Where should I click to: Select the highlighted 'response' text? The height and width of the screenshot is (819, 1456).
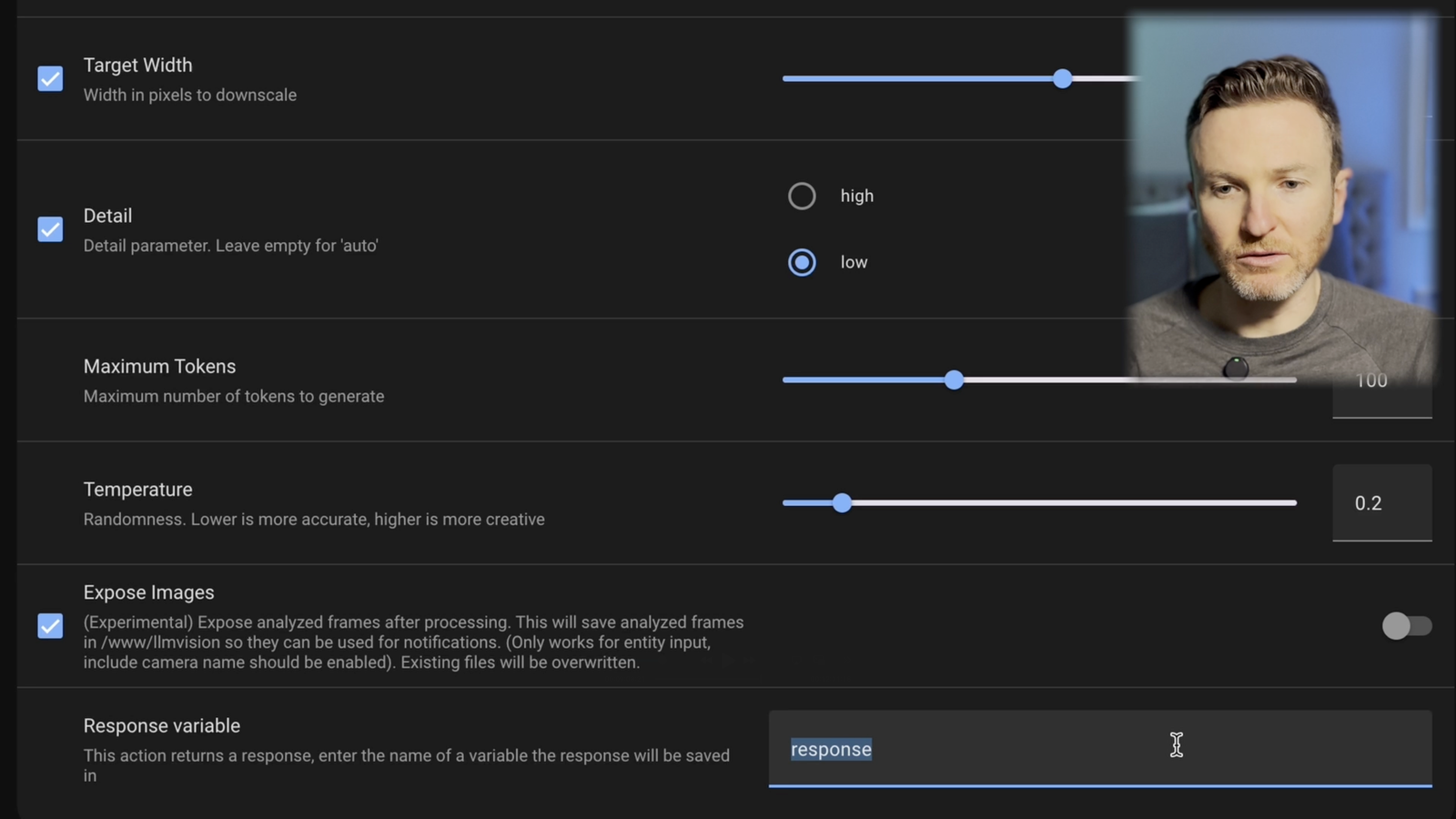pos(830,749)
